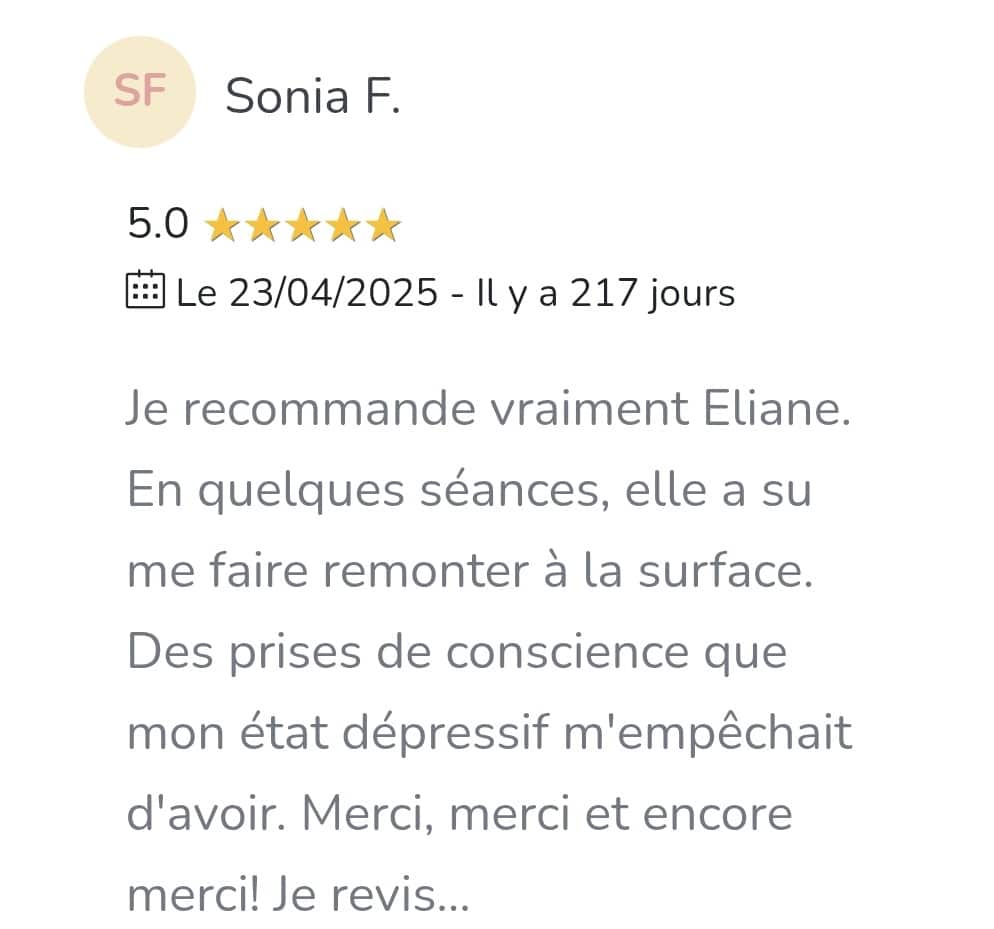Select the second gold star
The width and height of the screenshot is (994, 929).
262,227
